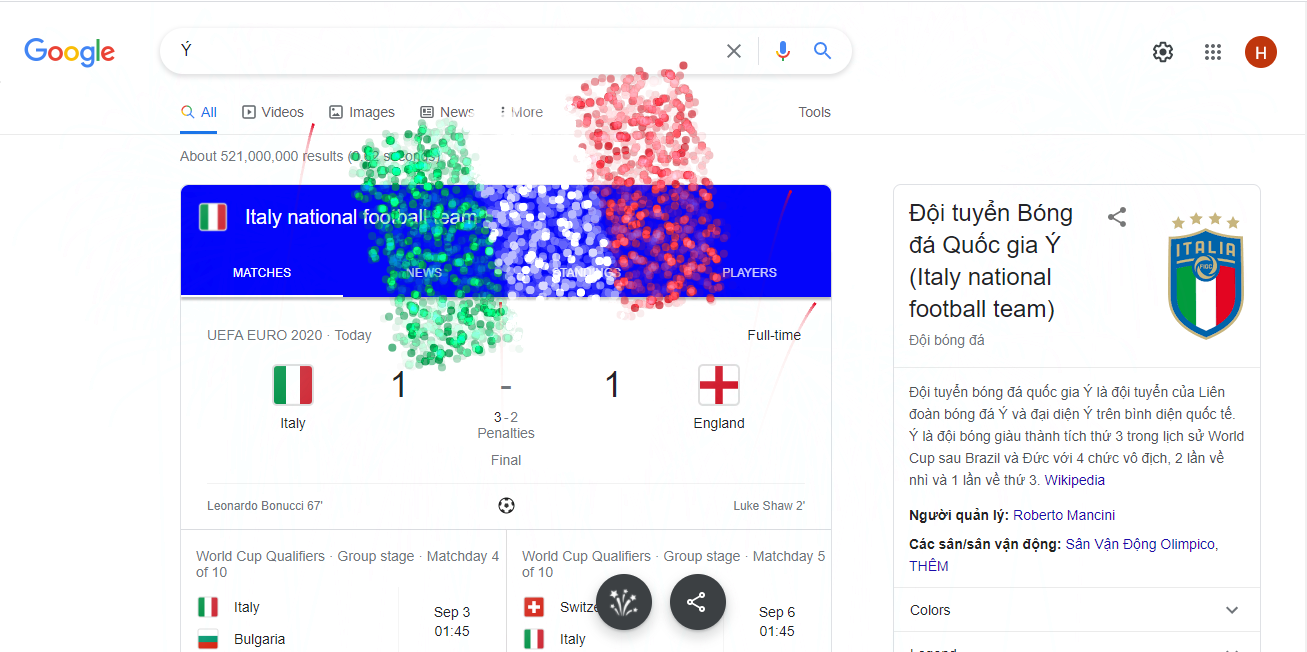Select the MATCHES tab
Image resolution: width=1307 pixels, height=652 pixels.
pyautogui.click(x=262, y=272)
